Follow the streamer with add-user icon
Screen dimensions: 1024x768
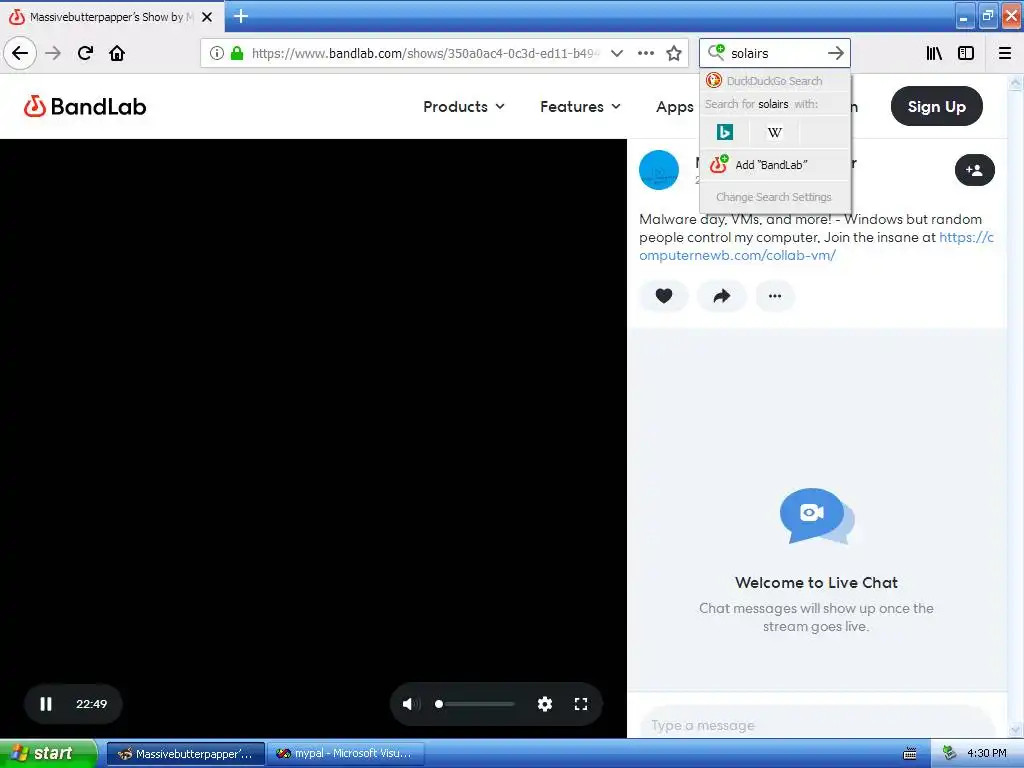(974, 170)
